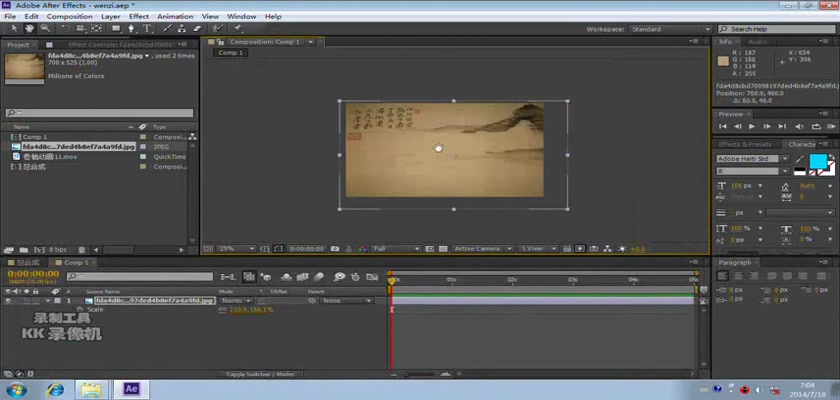Show channel and color management icon

click(363, 249)
